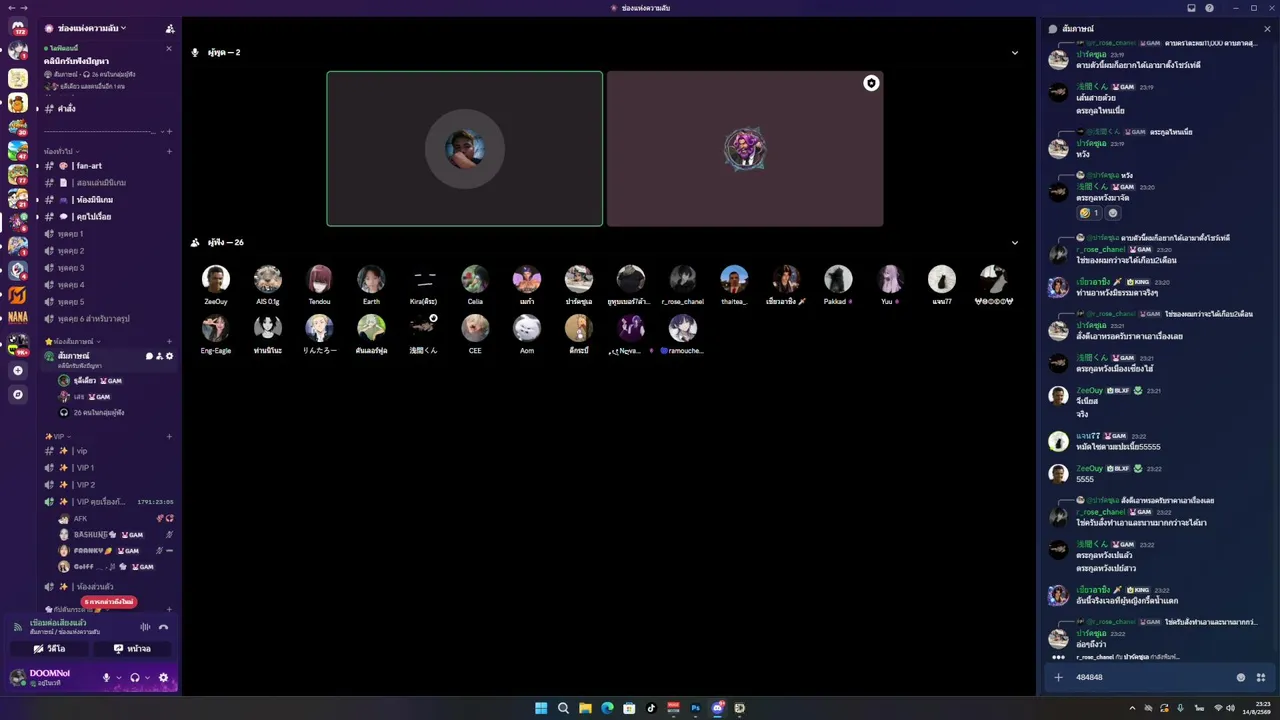Add a server with plus icon
The image size is (1280, 720).
coord(18,370)
